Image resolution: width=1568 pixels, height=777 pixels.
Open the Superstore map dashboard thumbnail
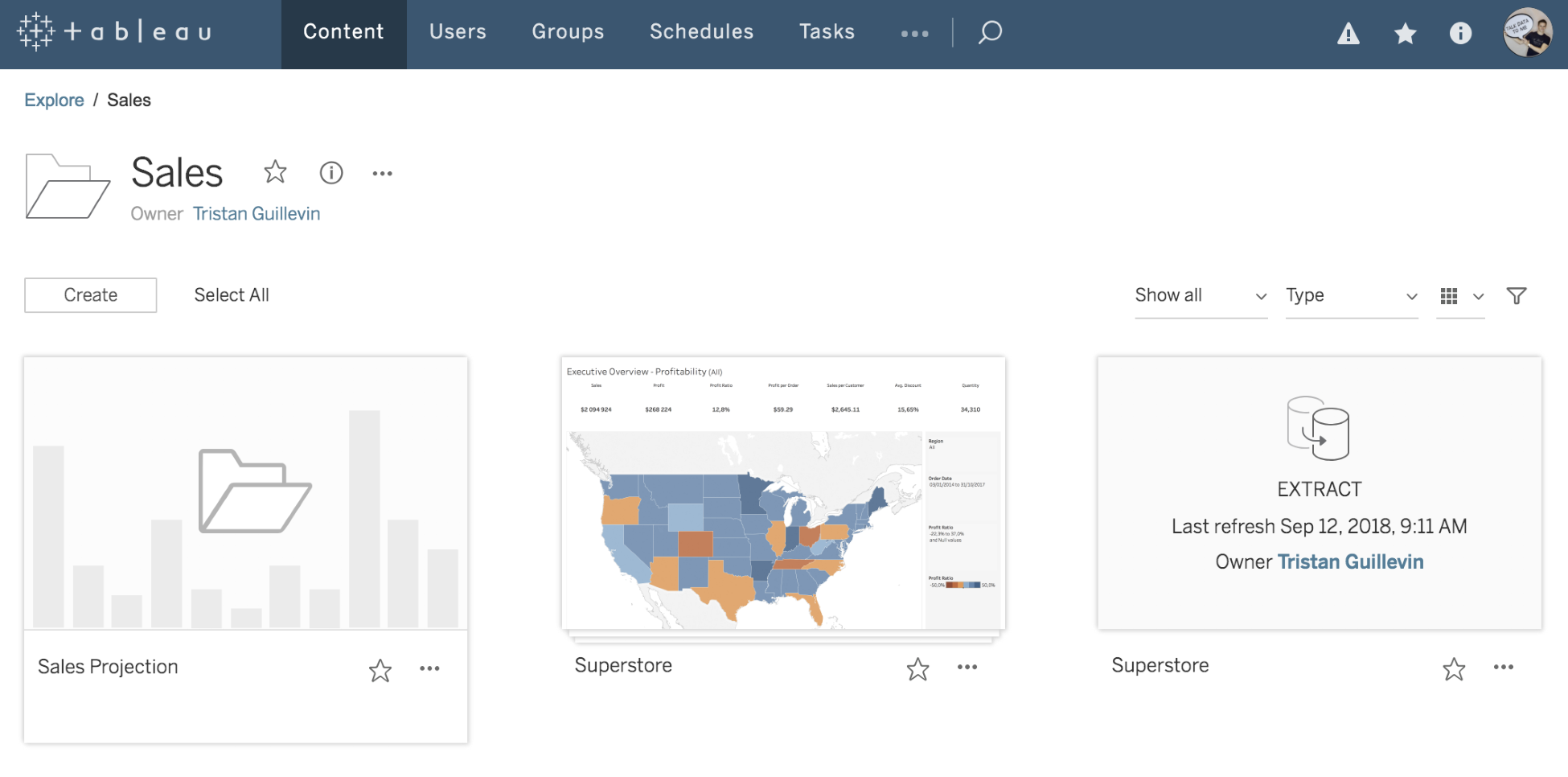pyautogui.click(x=783, y=493)
